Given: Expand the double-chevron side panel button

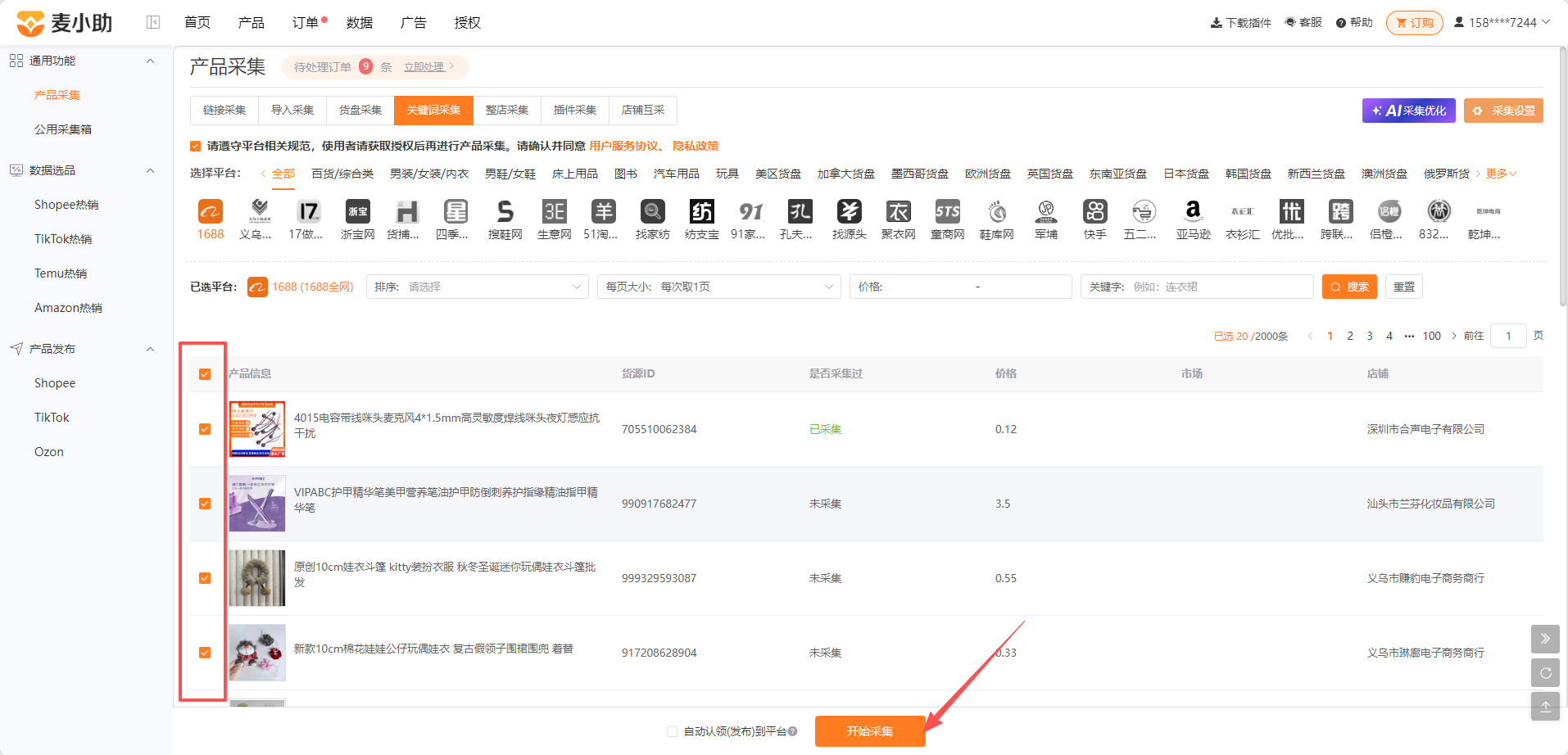Looking at the screenshot, I should coord(1545,639).
